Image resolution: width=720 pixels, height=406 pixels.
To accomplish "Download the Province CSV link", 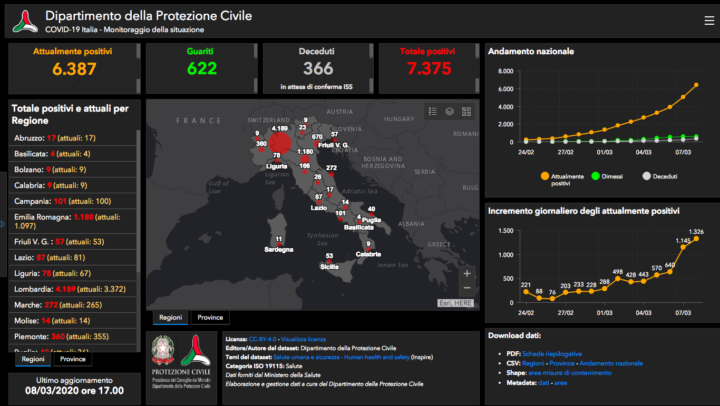I will [562, 363].
